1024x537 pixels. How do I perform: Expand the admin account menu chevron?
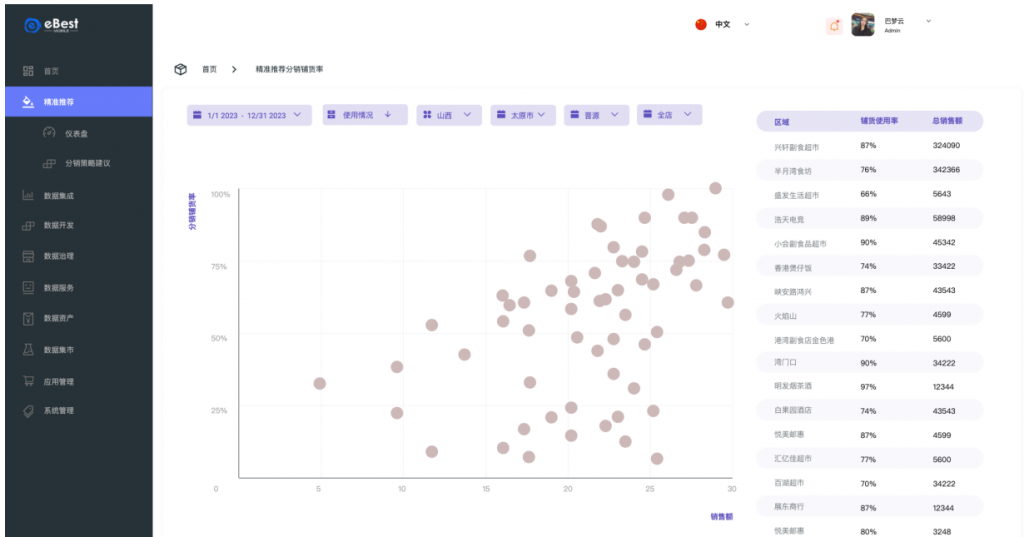929,21
